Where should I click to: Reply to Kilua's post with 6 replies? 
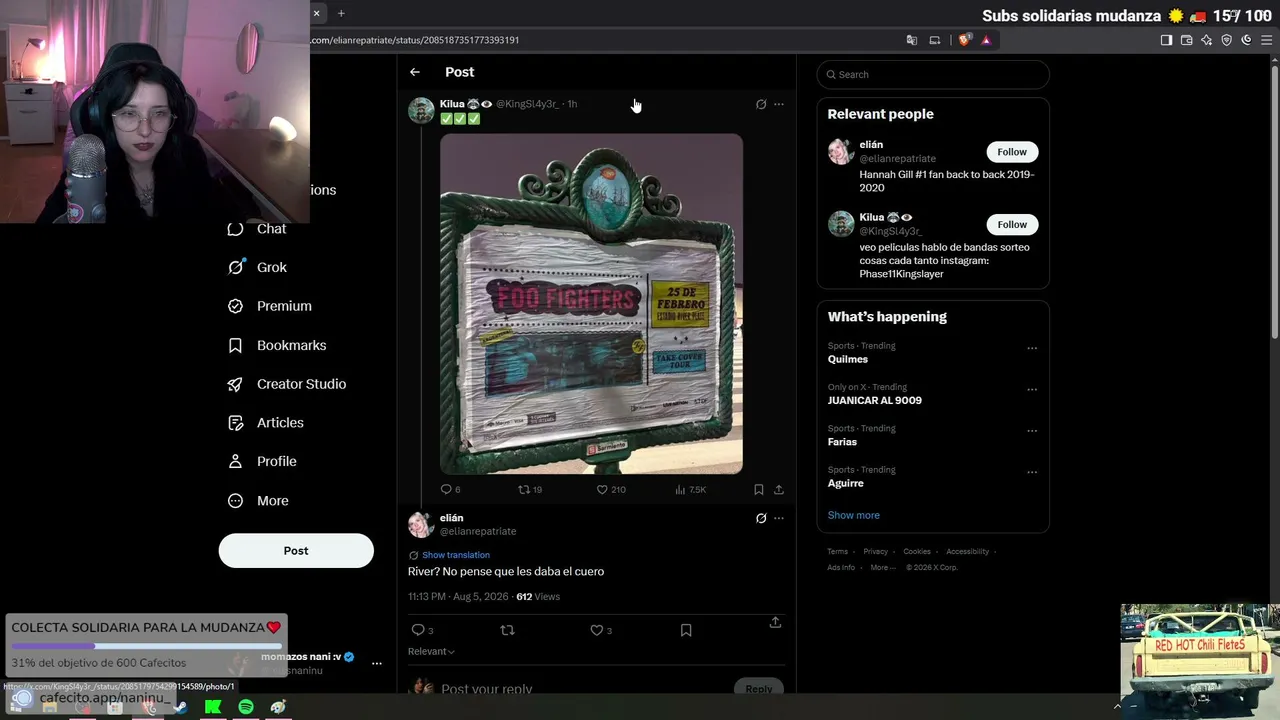(451, 490)
